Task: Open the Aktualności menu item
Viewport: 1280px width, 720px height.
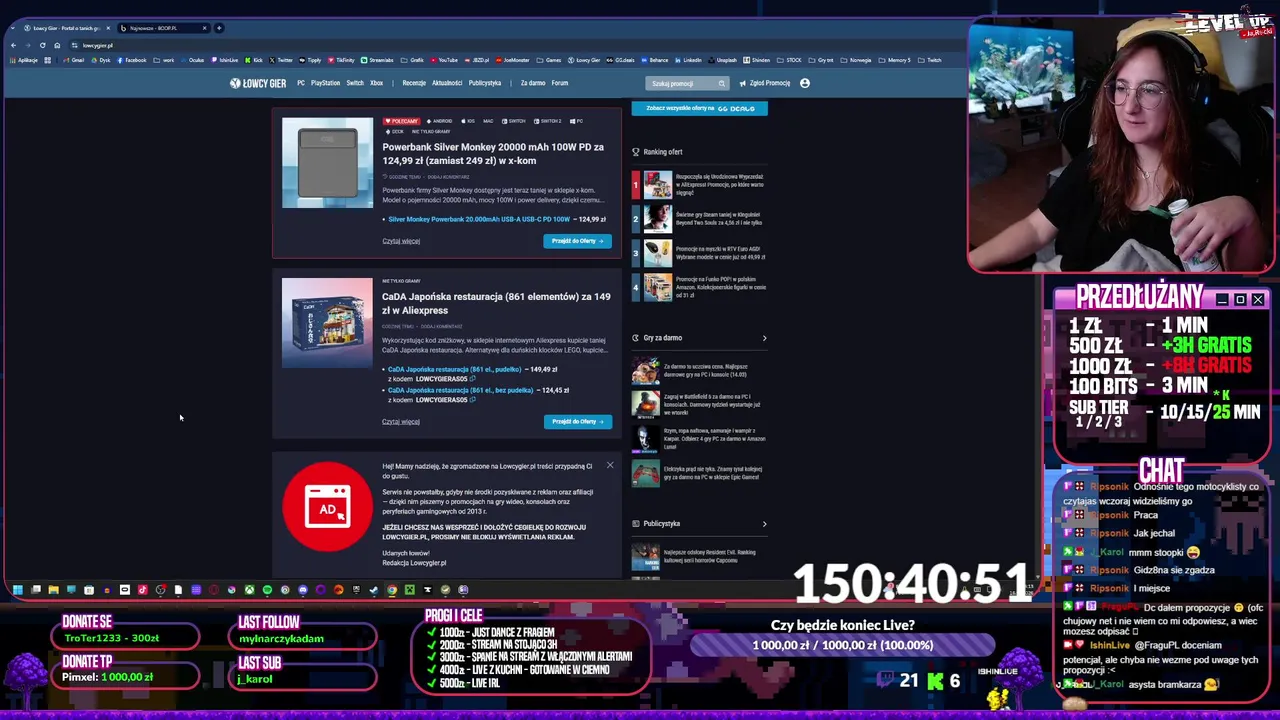Action: pos(447,83)
